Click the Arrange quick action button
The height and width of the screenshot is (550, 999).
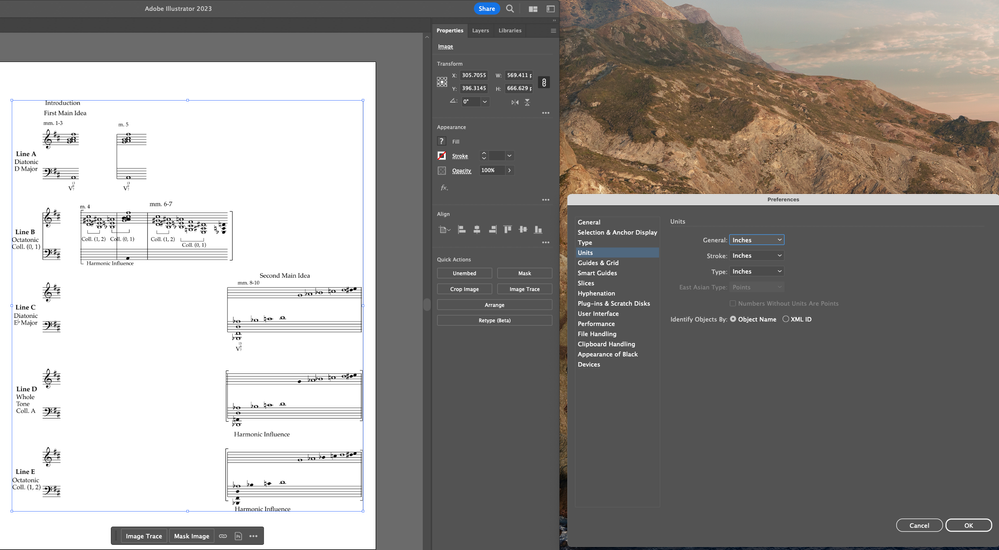click(x=494, y=305)
